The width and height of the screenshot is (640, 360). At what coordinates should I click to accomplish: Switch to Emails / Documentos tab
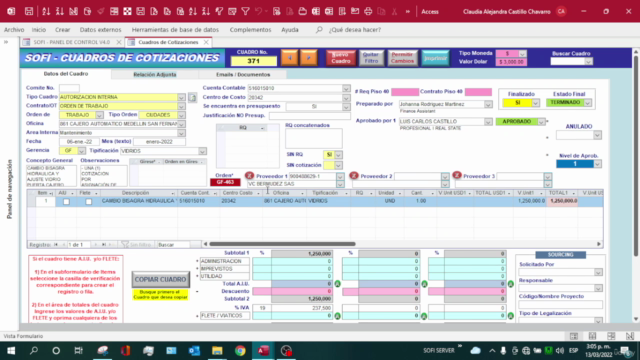pyautogui.click(x=243, y=75)
